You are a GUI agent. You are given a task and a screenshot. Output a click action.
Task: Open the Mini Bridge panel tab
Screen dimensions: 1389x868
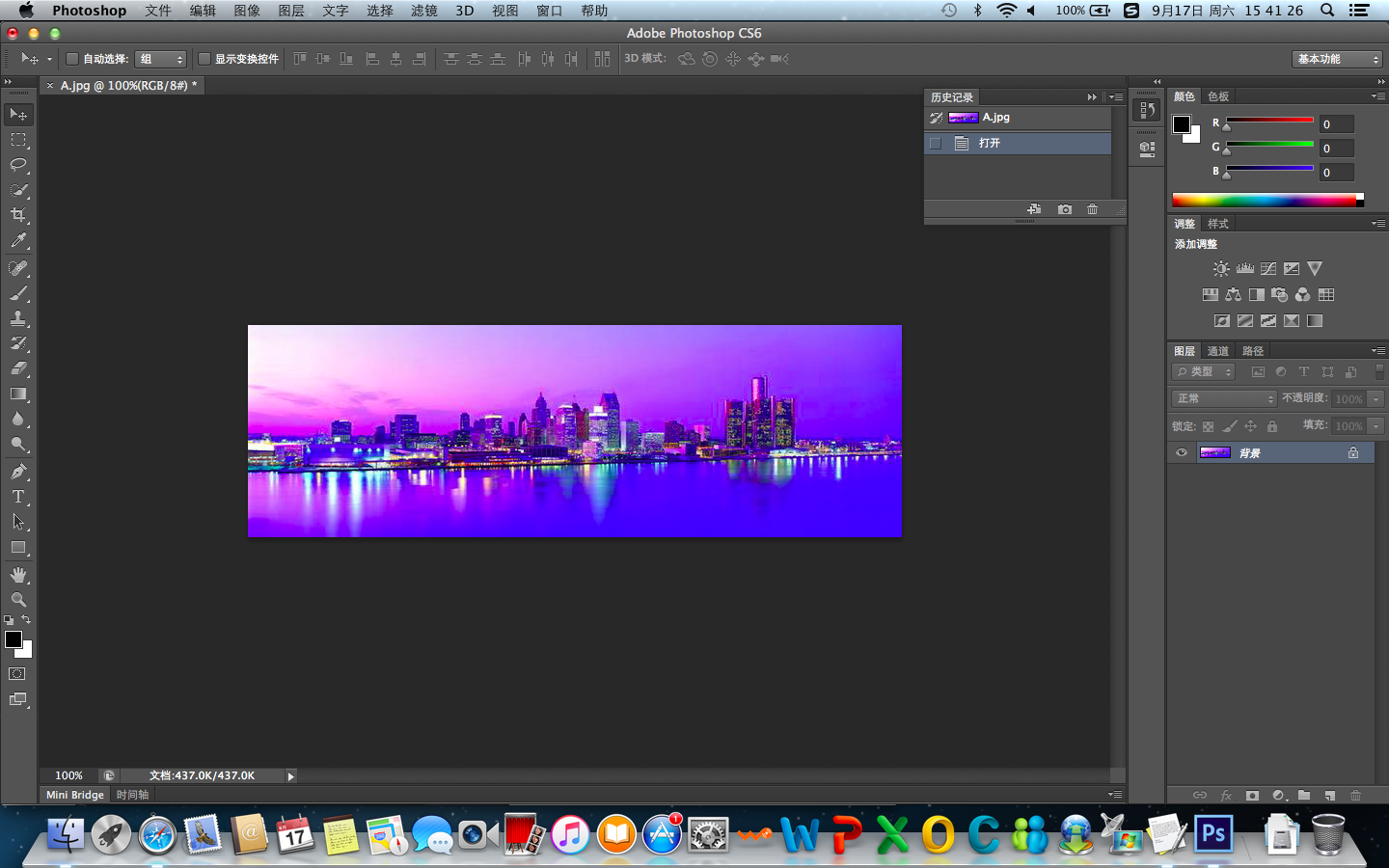click(74, 795)
